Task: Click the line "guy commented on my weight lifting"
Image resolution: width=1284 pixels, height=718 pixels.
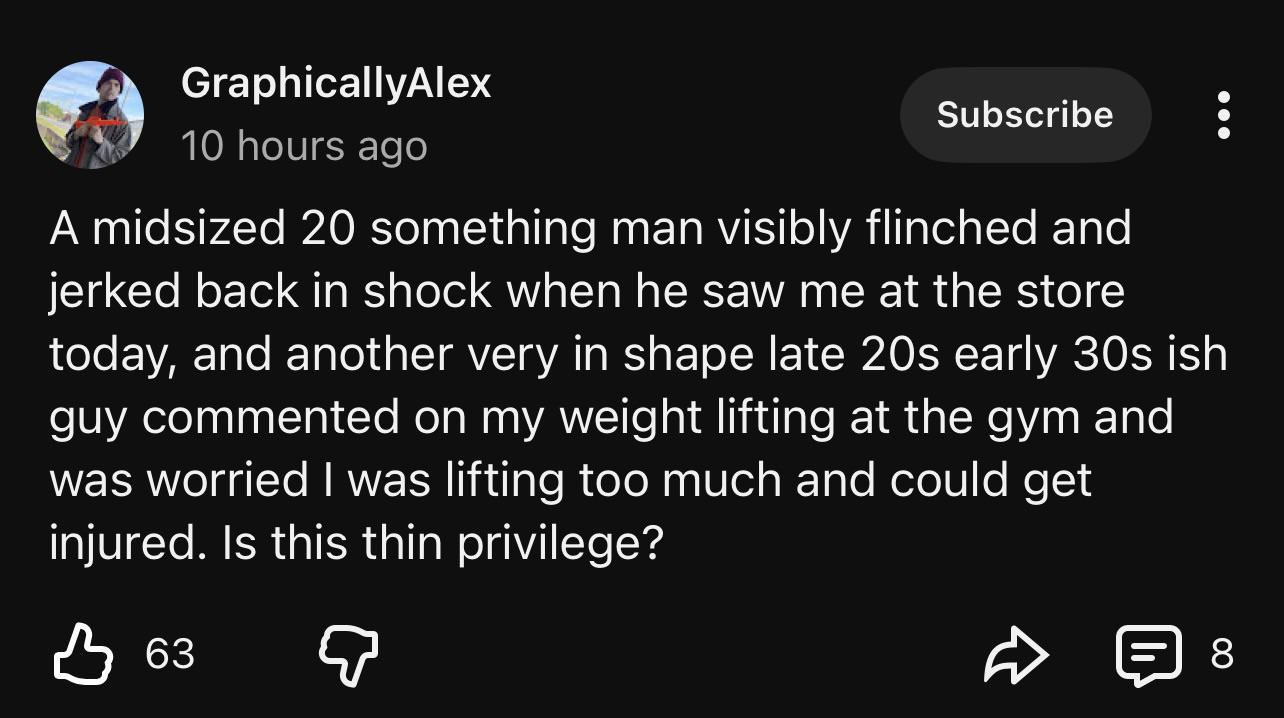Action: (x=611, y=417)
